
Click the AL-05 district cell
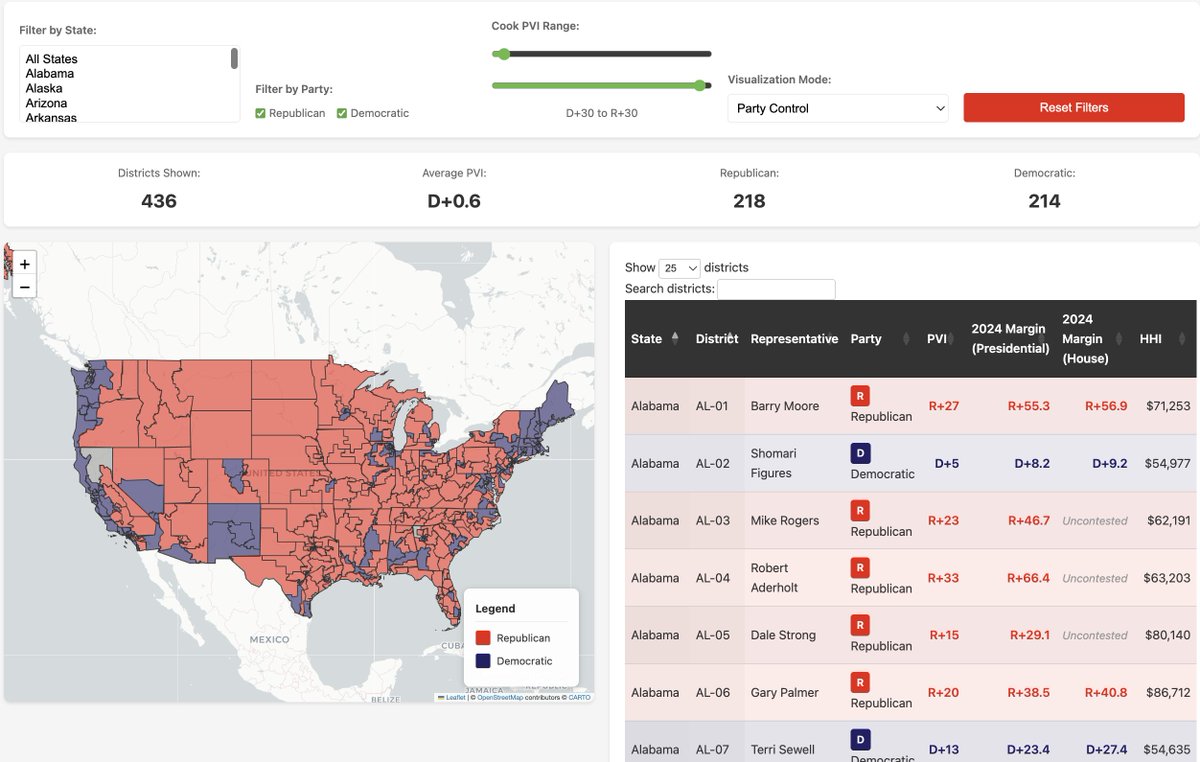point(715,635)
